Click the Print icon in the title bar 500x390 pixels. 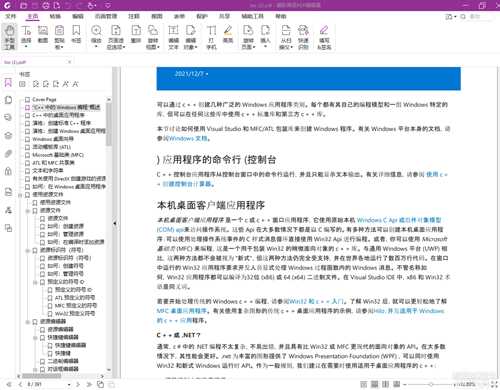coord(46,5)
